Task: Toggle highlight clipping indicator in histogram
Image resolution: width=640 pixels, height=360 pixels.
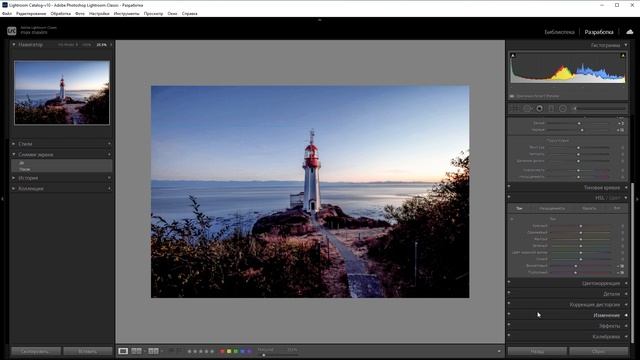Action: click(x=623, y=55)
